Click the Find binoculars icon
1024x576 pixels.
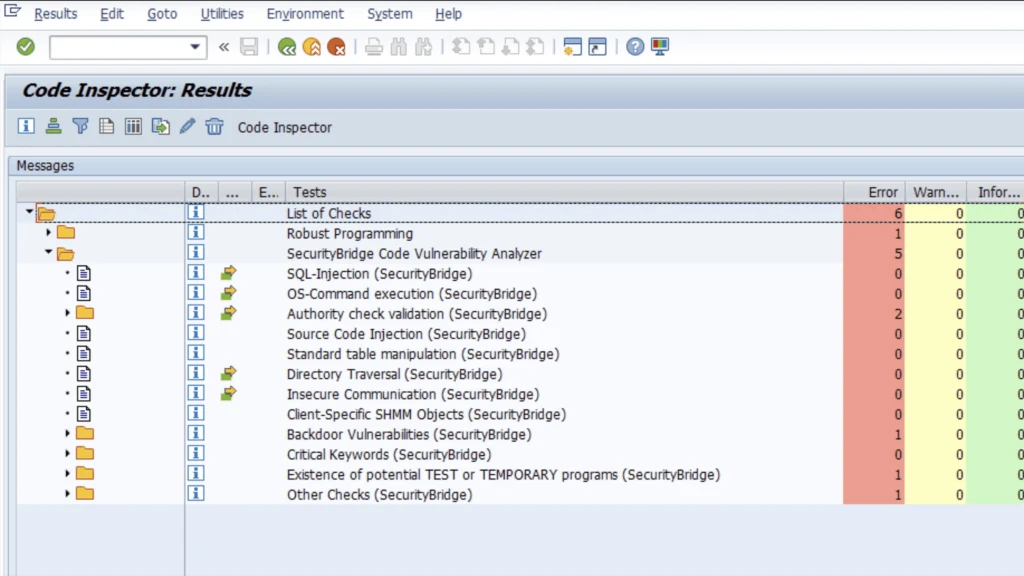pos(398,47)
